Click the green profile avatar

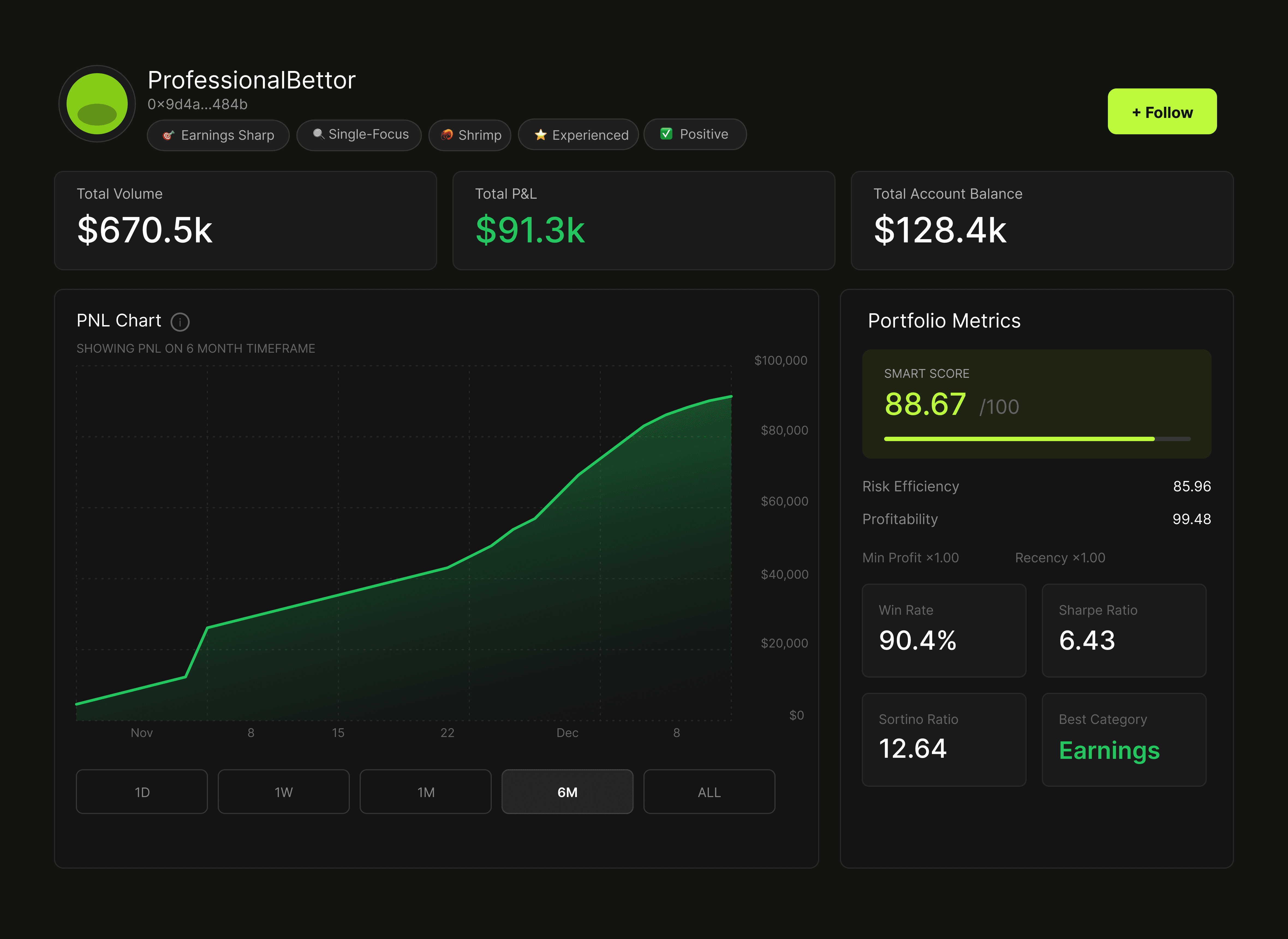tap(97, 103)
